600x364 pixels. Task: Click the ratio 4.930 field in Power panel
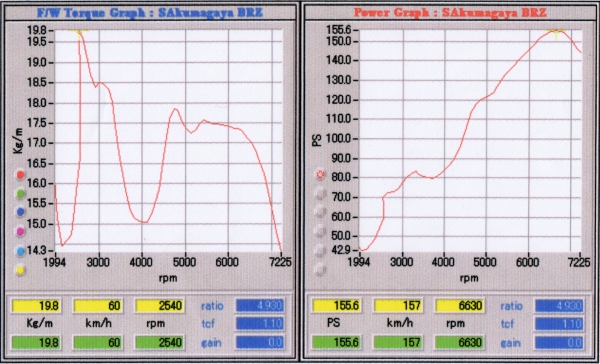pos(560,305)
